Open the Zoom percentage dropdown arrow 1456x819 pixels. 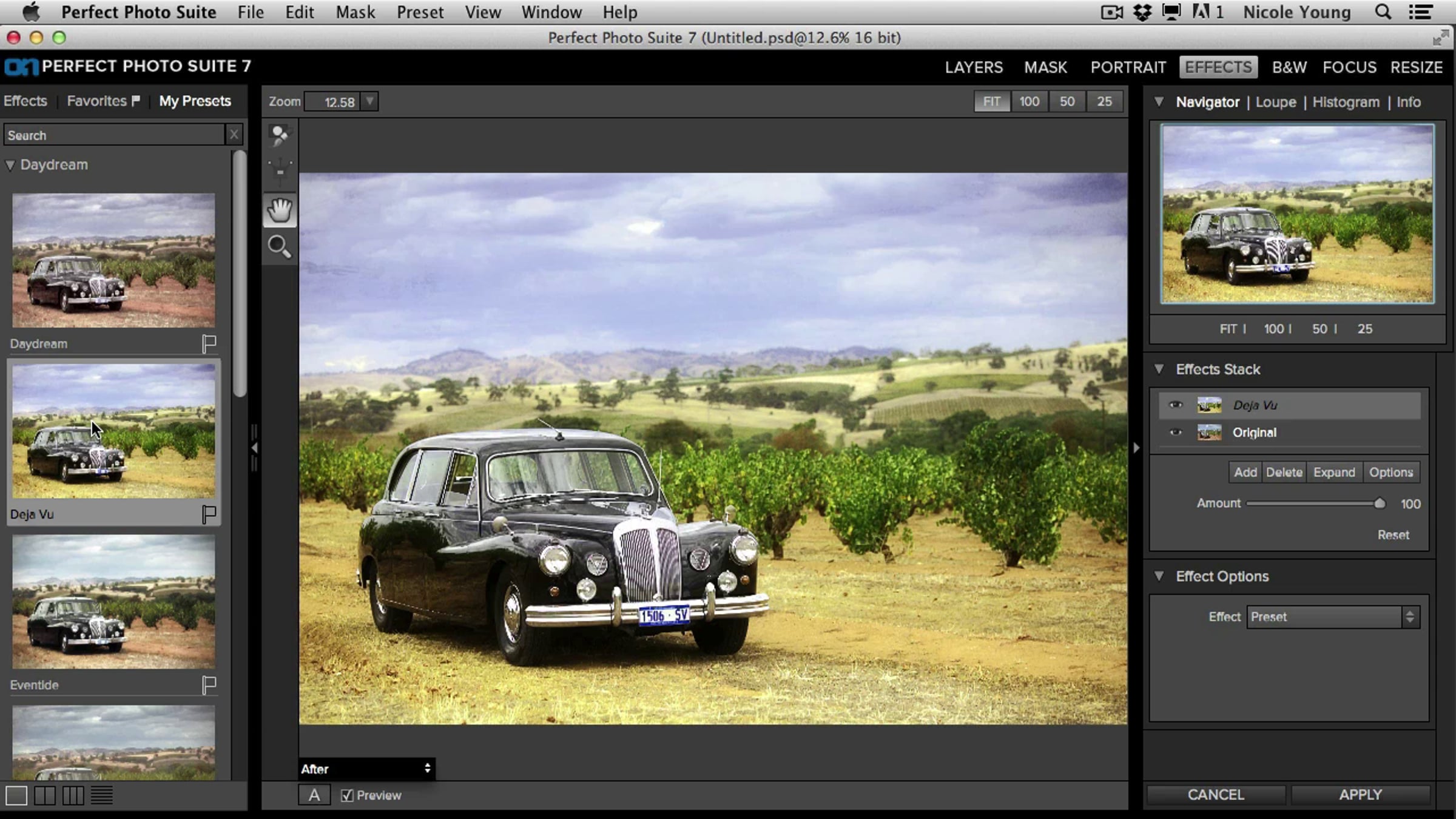[369, 101]
